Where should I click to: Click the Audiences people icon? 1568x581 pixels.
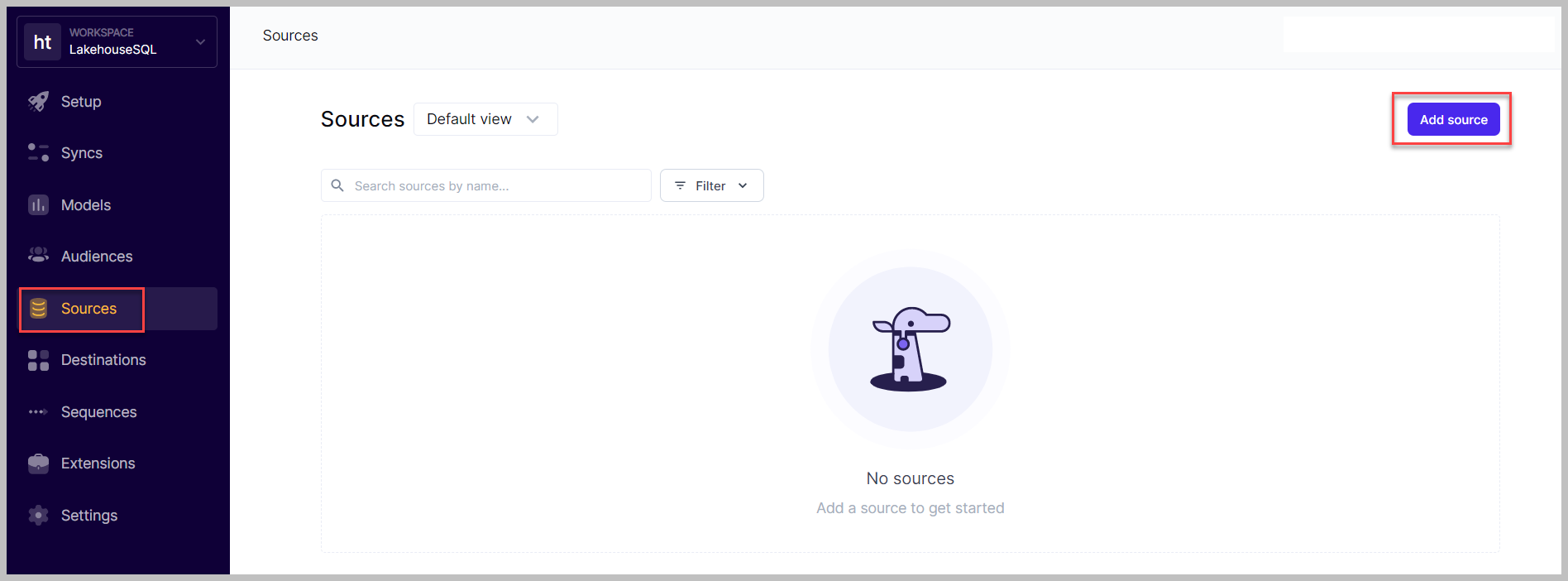coord(38,256)
